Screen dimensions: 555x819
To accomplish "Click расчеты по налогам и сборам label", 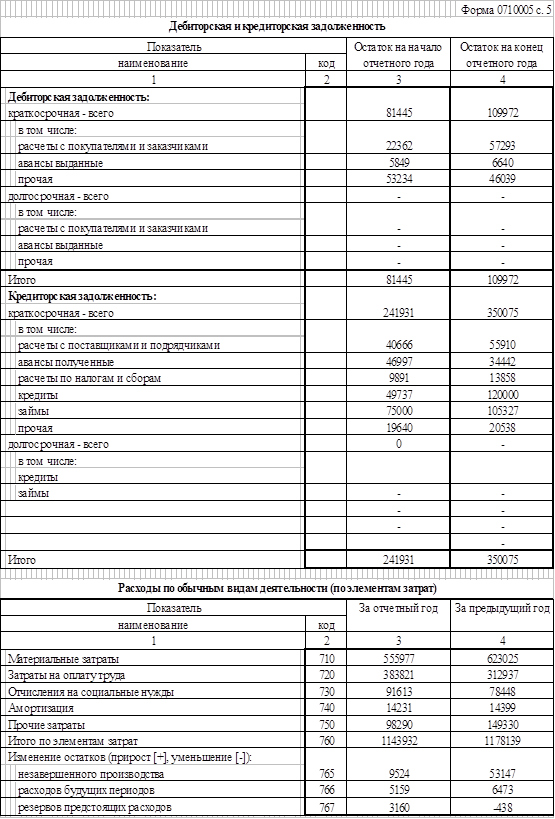I will pos(86,378).
